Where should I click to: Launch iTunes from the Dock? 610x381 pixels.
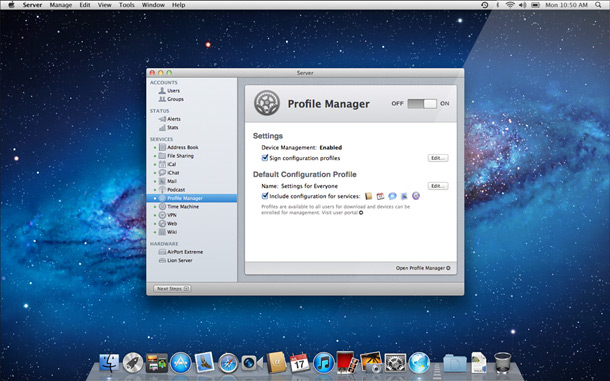pos(323,363)
